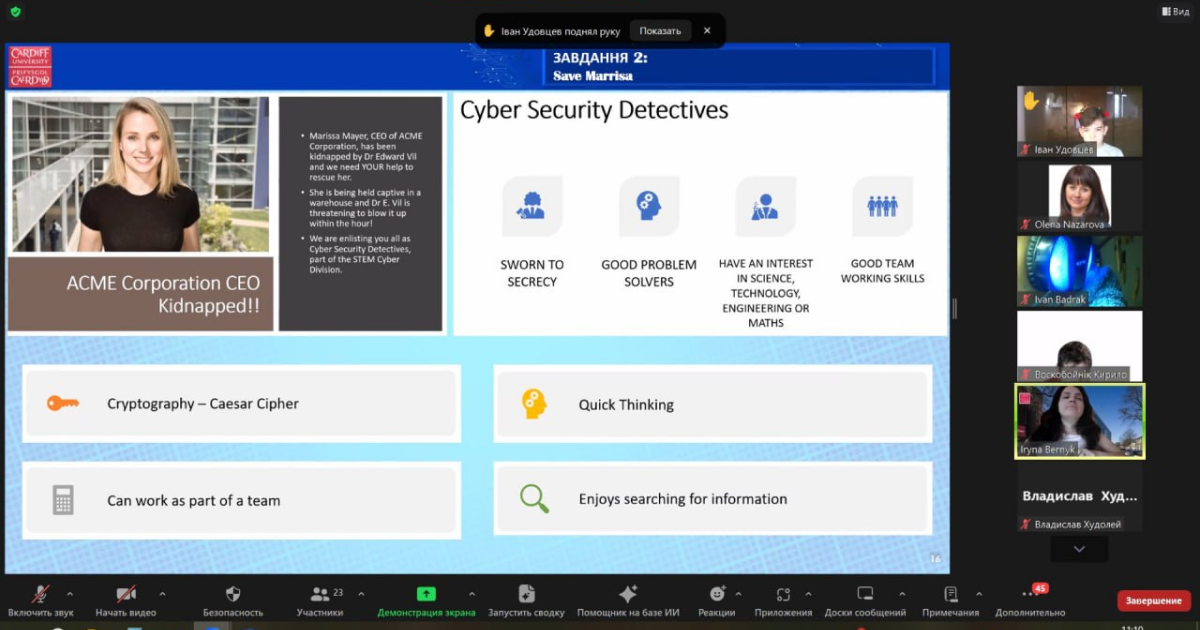Open the Приложения apps icon
This screenshot has height=630, width=1200.
783,594
